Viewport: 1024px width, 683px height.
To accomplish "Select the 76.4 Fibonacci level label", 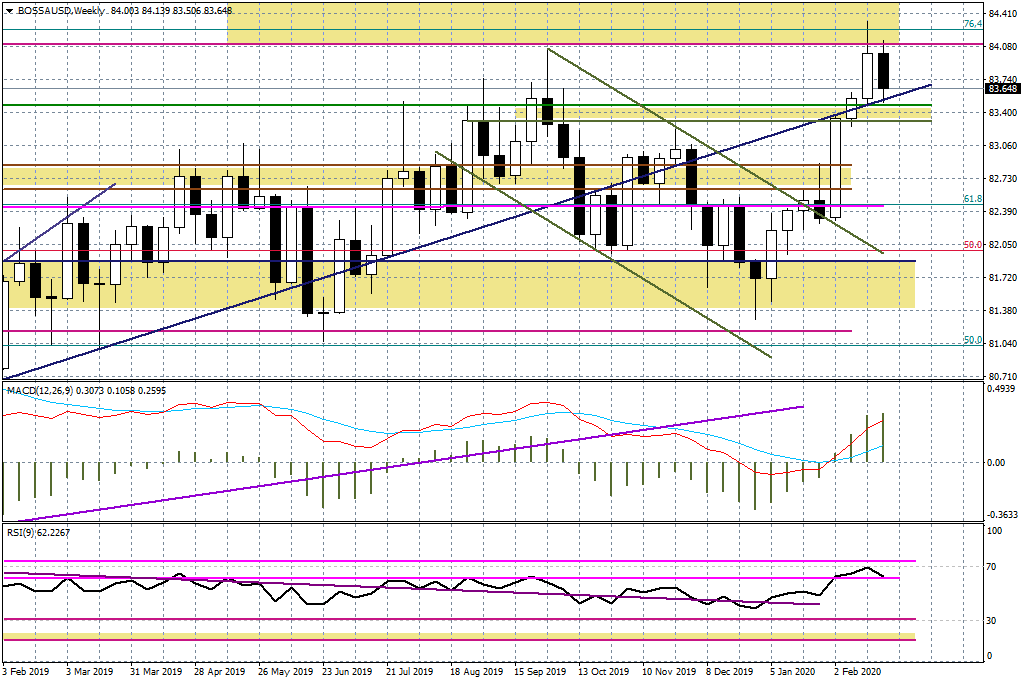I will pyautogui.click(x=972, y=24).
